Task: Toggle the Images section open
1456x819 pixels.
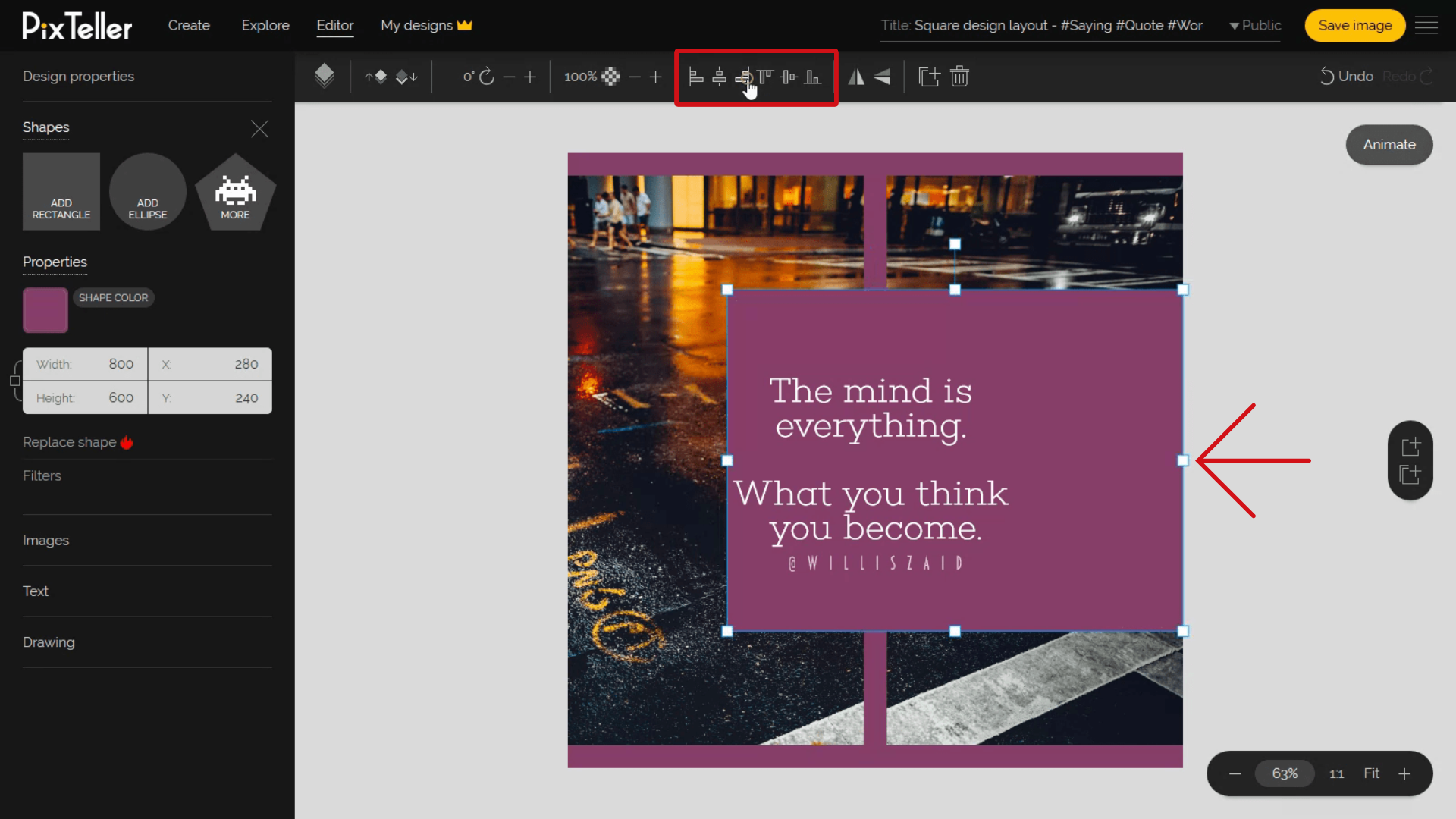Action: (x=45, y=540)
